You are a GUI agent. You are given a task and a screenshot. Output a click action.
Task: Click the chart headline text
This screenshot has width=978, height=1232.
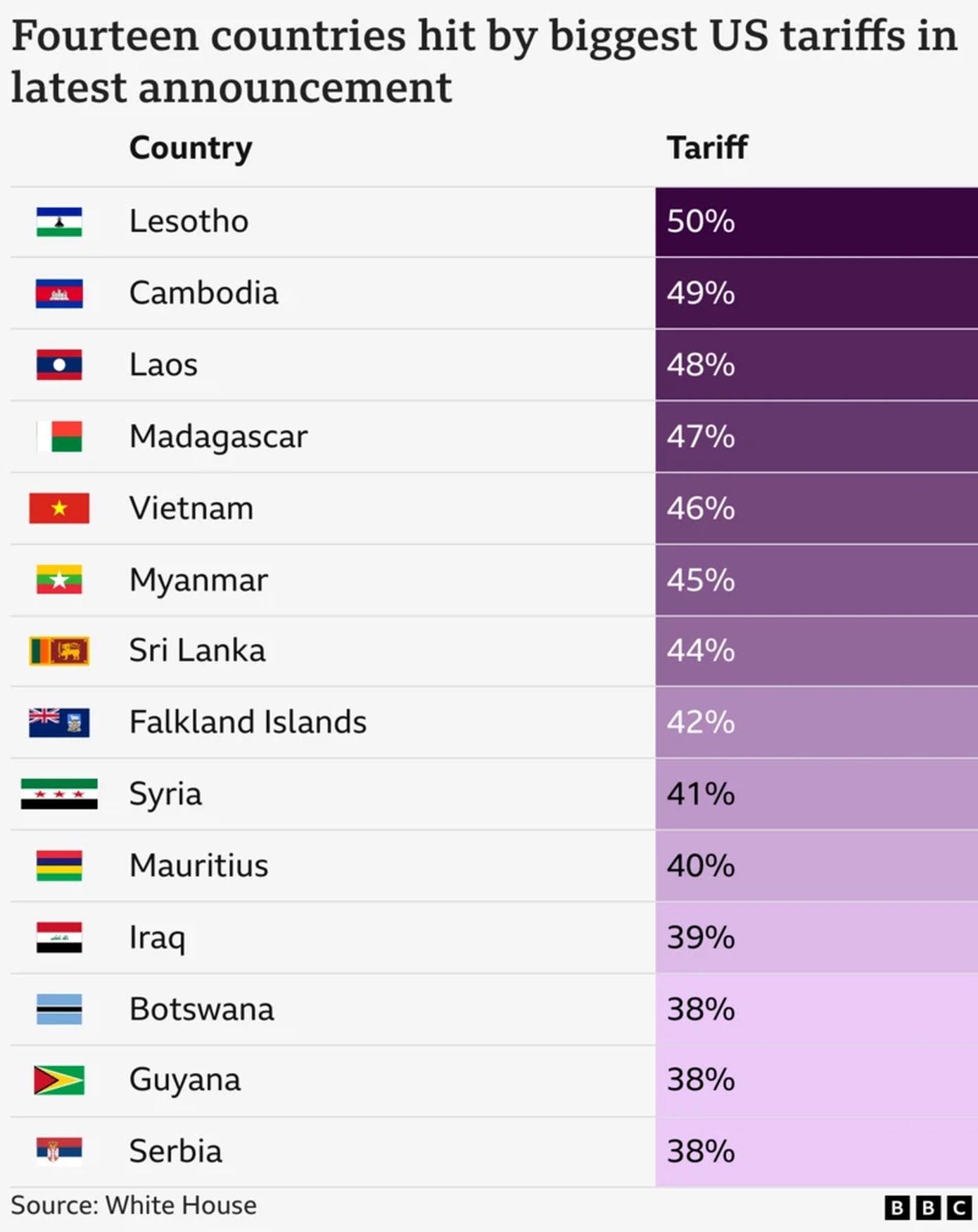(x=484, y=61)
